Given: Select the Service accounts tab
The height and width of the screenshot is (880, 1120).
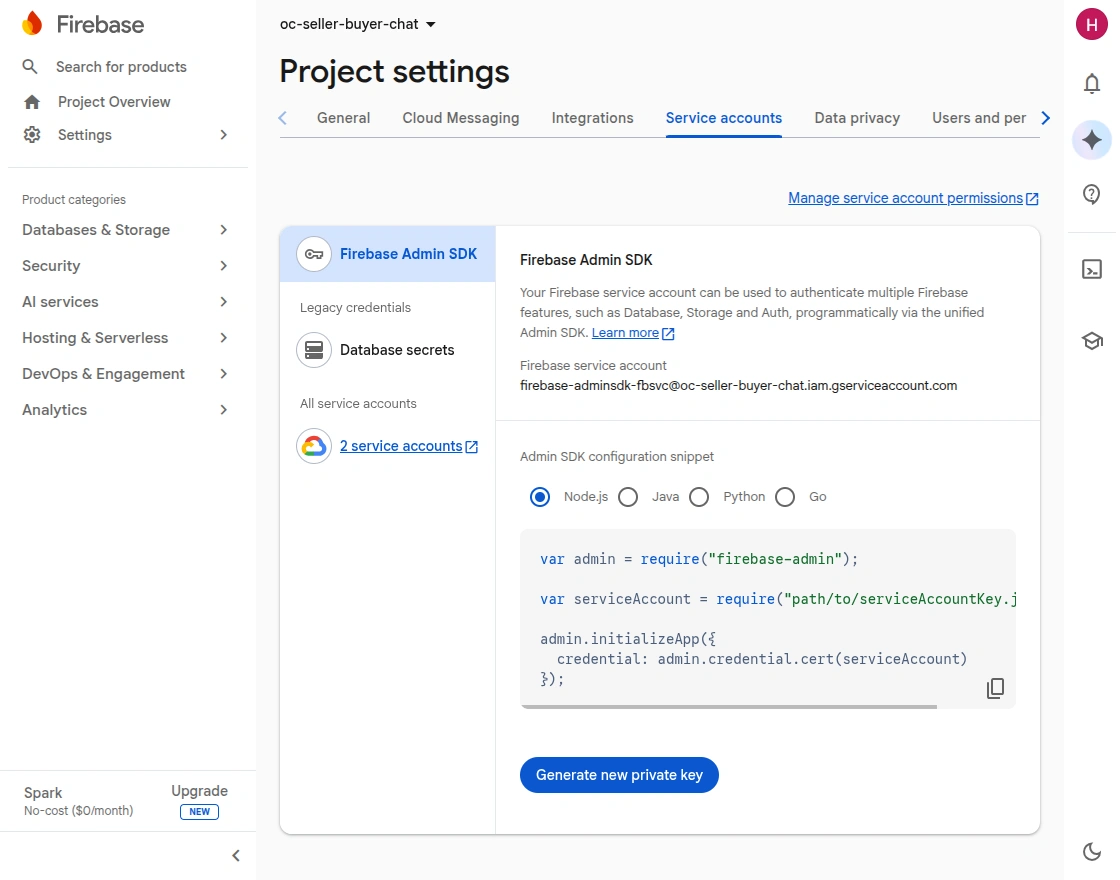Looking at the screenshot, I should [x=724, y=118].
